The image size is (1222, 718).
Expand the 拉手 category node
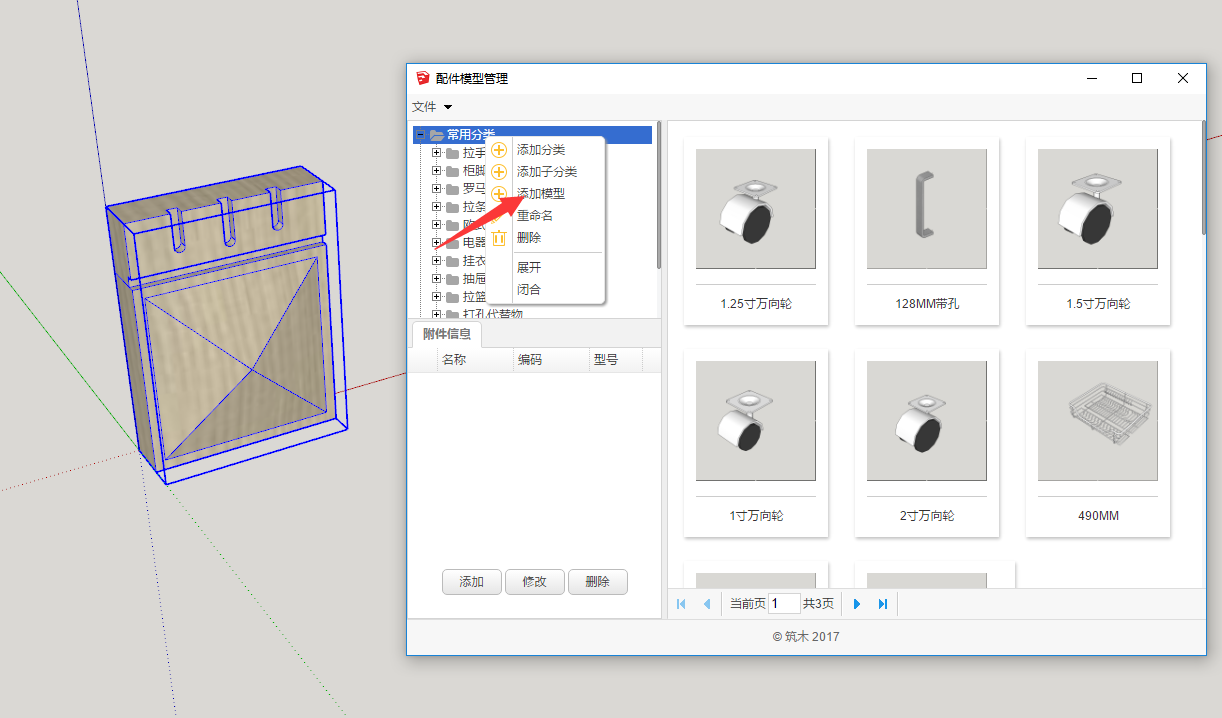(x=436, y=153)
